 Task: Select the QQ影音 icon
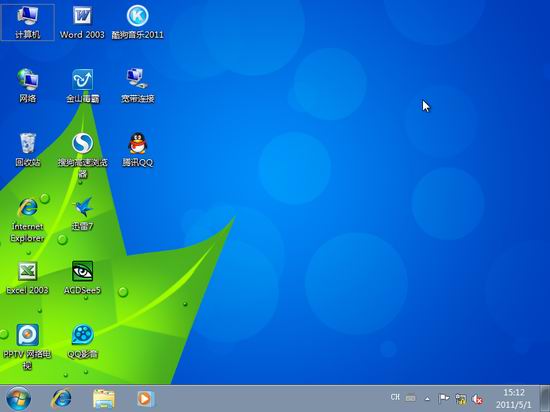82,341
